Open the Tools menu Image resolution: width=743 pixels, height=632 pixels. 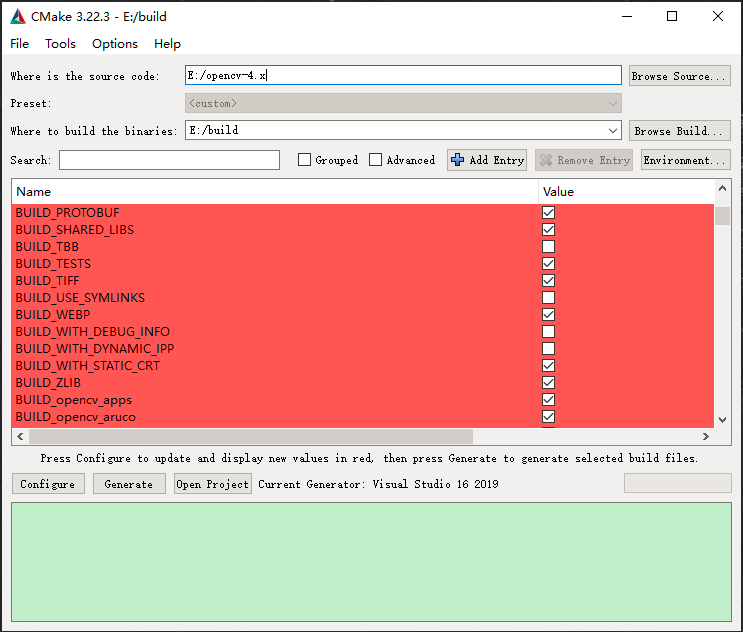(60, 44)
